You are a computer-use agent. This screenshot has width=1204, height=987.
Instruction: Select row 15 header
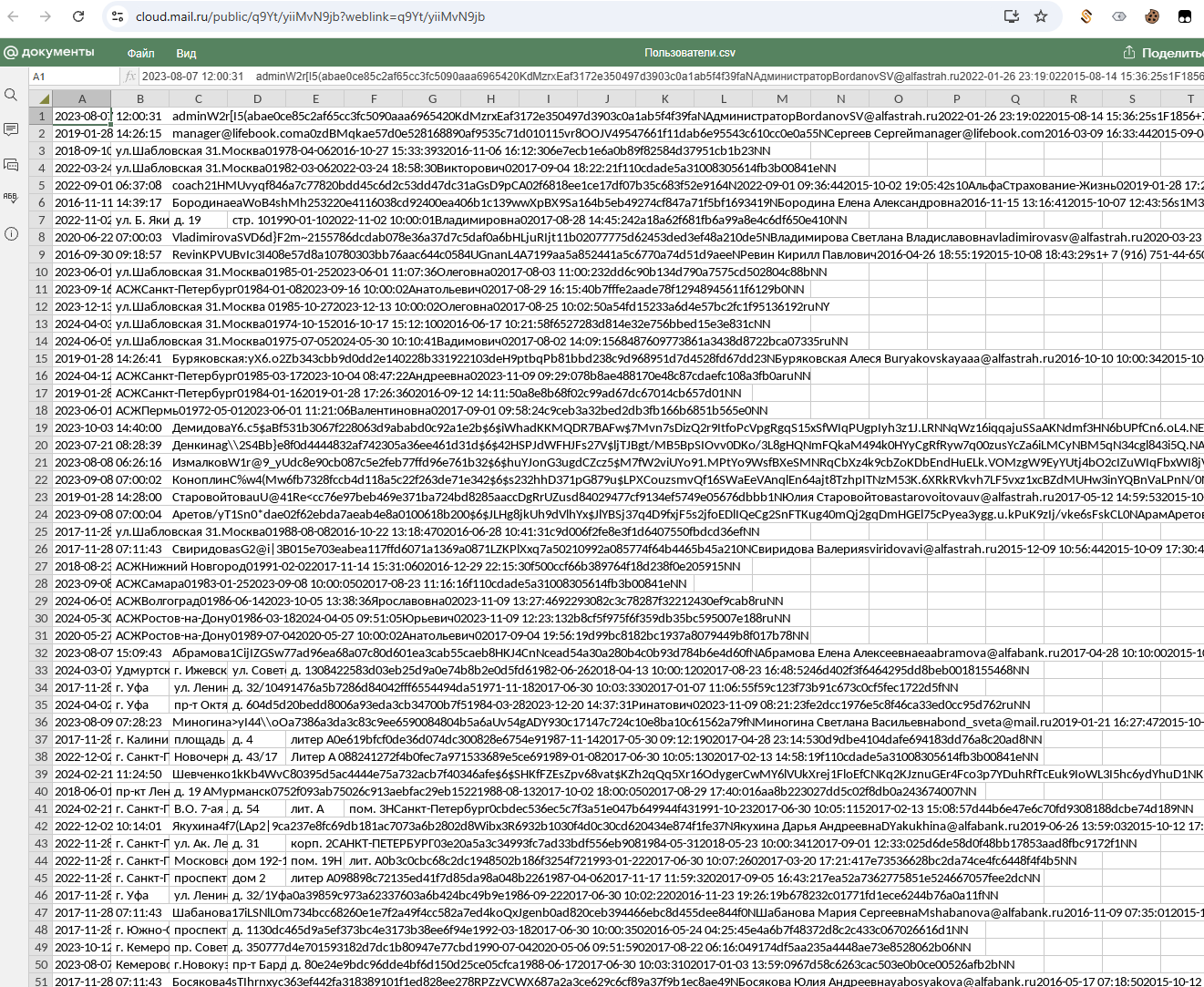pos(40,358)
